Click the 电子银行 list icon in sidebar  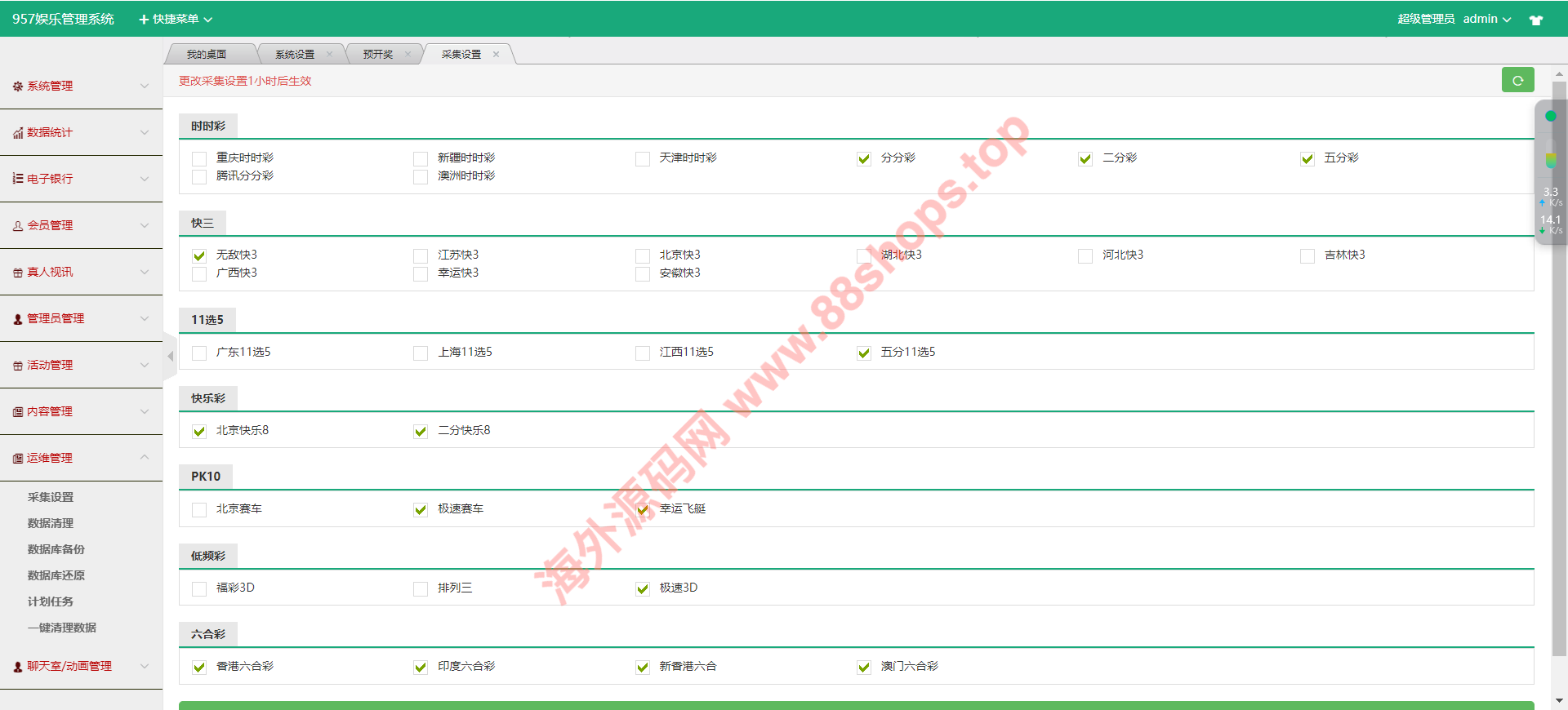pos(17,179)
